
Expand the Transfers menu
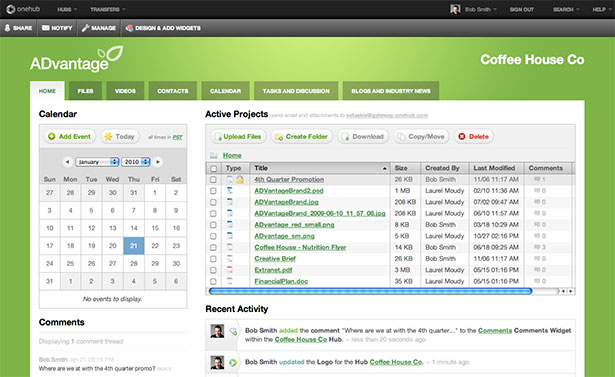tap(107, 9)
